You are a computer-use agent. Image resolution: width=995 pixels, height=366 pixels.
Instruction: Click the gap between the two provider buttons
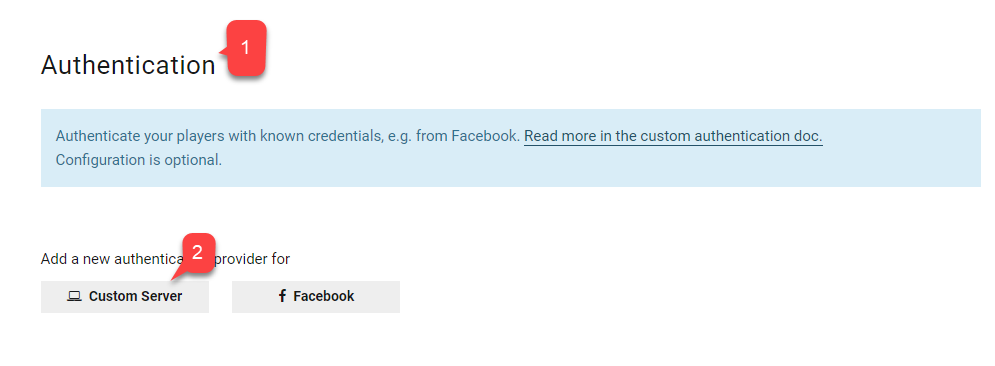(x=220, y=296)
